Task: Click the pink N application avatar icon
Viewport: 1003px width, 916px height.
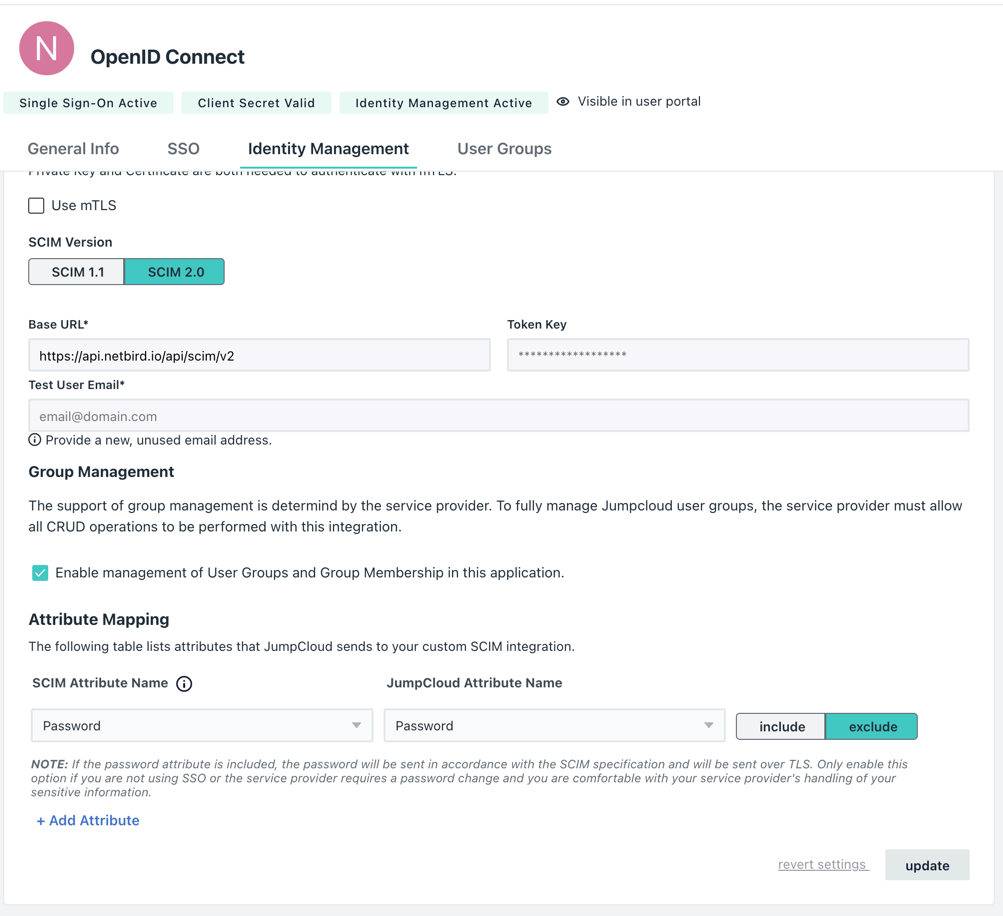Action: (x=46, y=48)
